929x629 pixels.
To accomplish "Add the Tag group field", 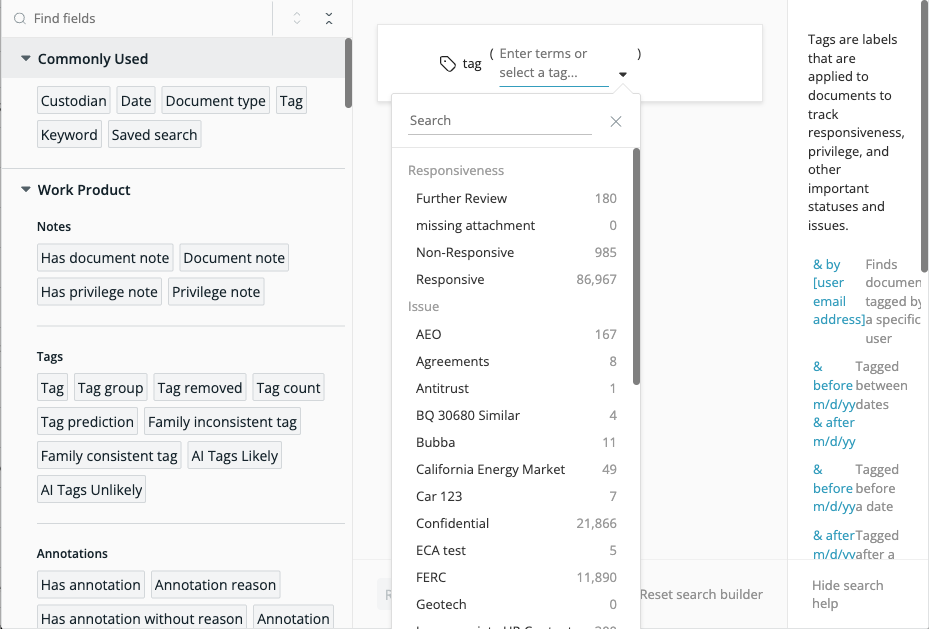I will (111, 387).
